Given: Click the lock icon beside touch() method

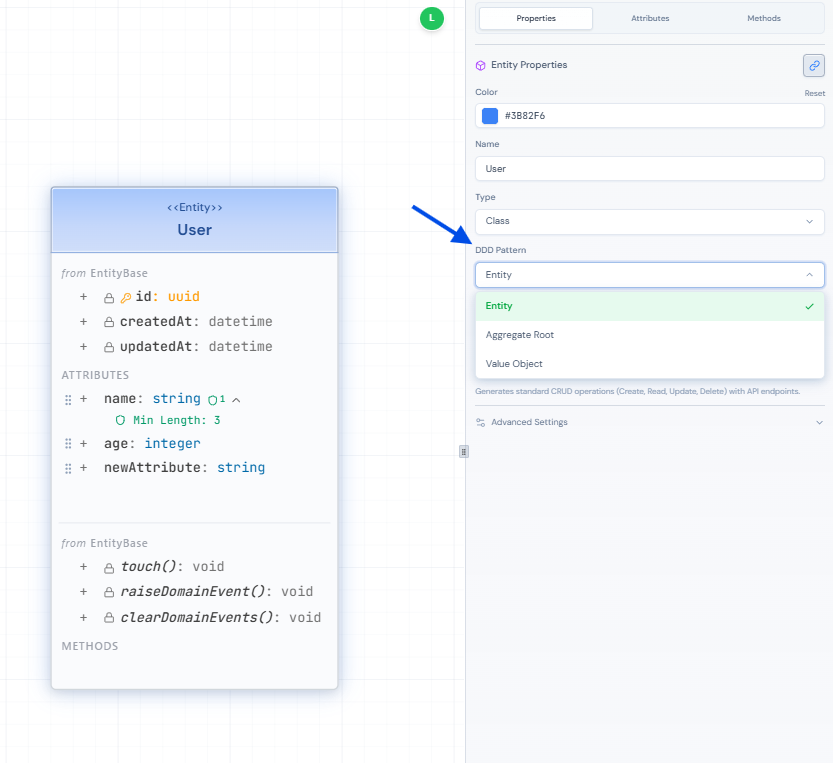Looking at the screenshot, I should [x=109, y=567].
